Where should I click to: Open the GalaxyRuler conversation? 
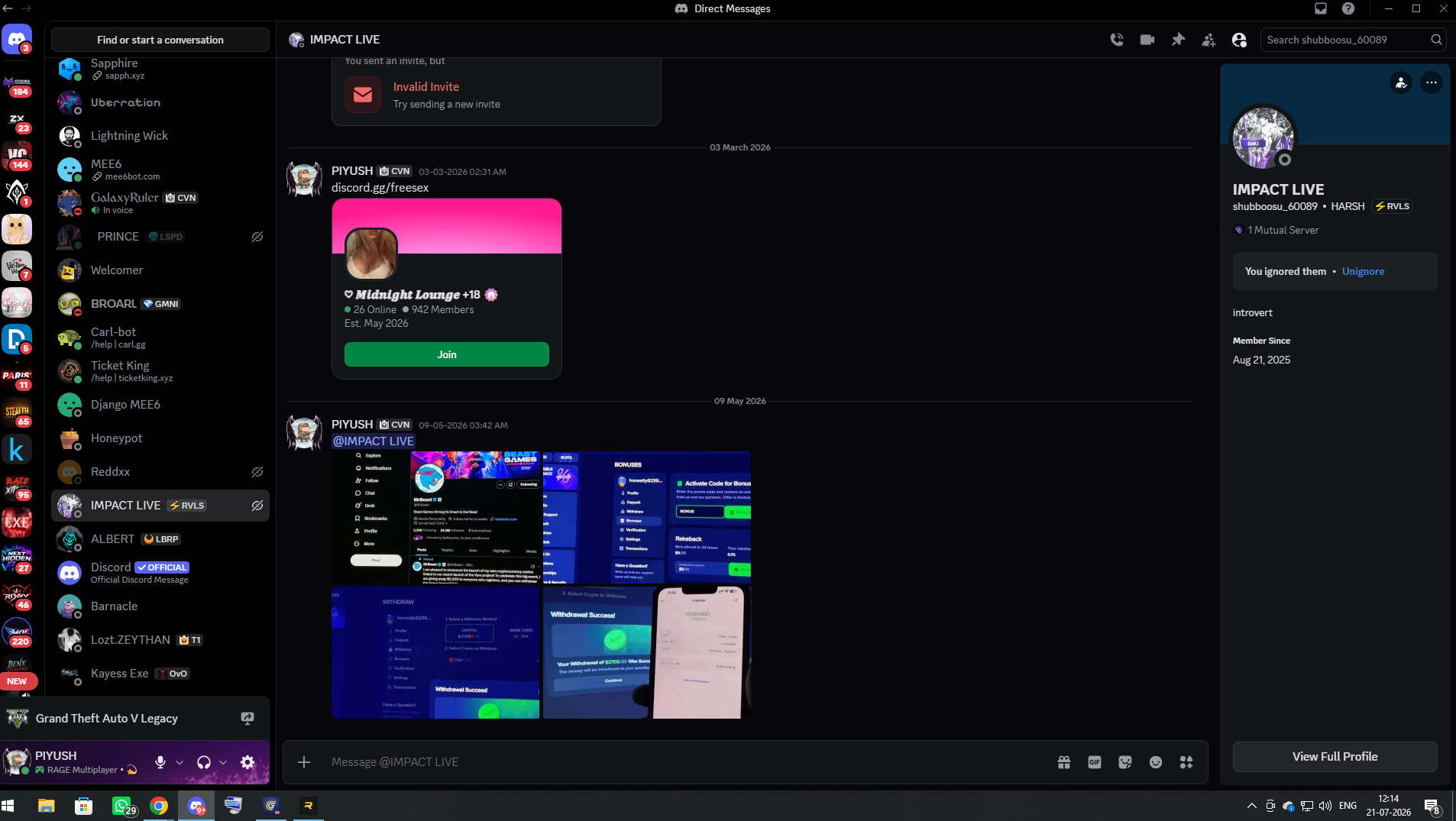pos(160,203)
